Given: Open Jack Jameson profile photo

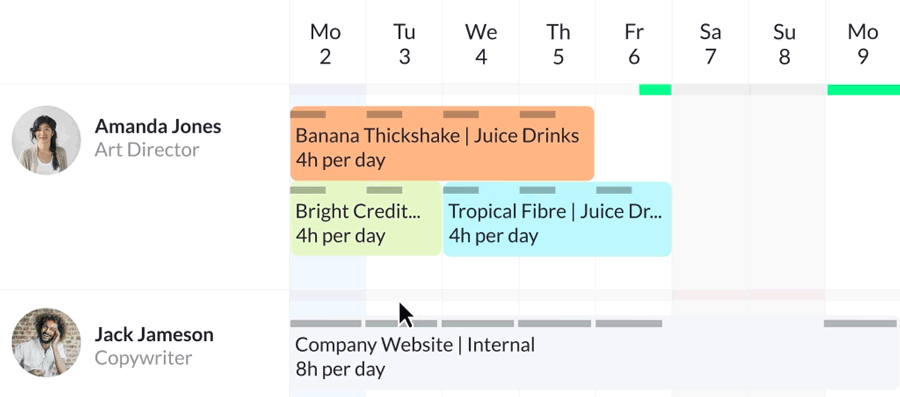Looking at the screenshot, I should pyautogui.click(x=46, y=342).
